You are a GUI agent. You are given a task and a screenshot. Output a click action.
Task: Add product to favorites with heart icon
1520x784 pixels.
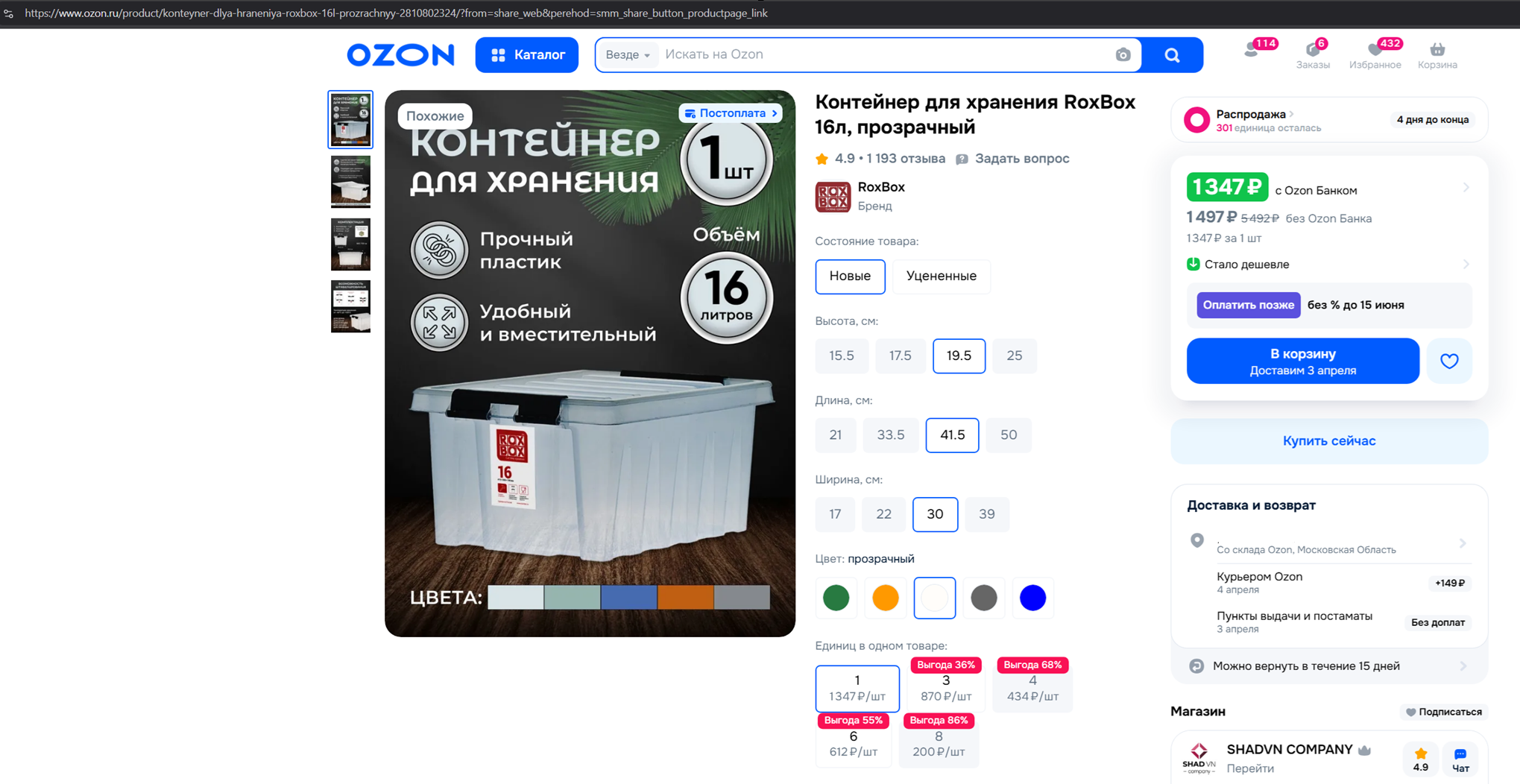point(1449,361)
